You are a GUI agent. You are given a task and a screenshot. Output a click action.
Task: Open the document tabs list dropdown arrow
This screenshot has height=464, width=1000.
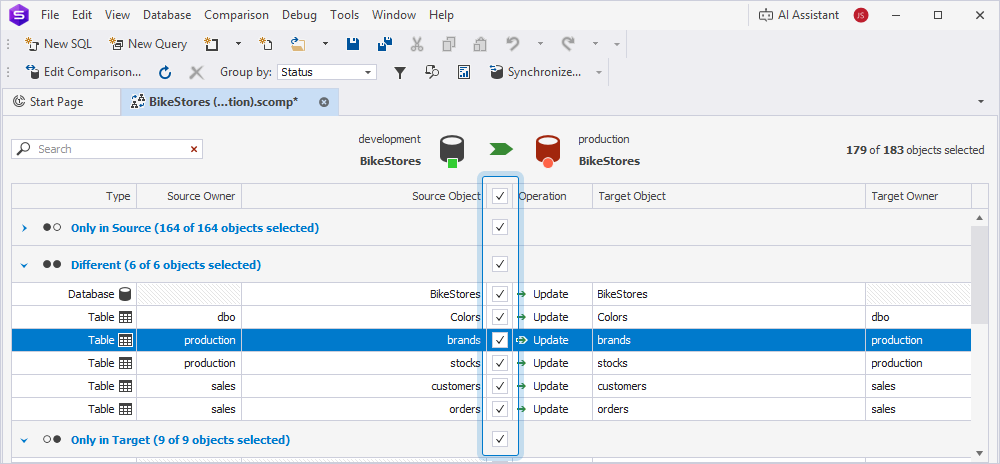point(980,102)
